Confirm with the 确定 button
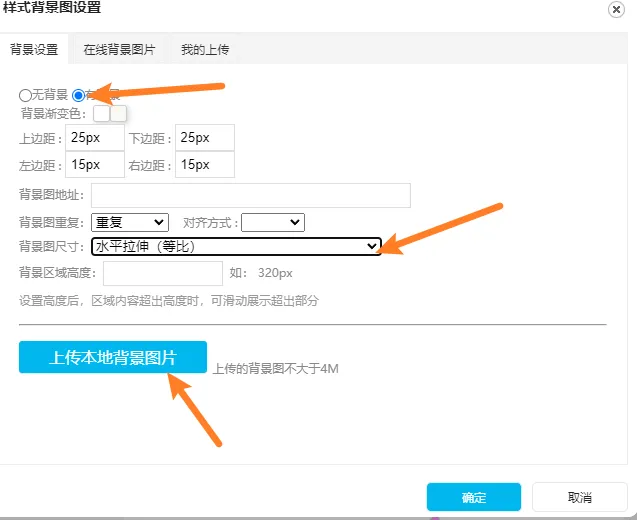 [474, 497]
